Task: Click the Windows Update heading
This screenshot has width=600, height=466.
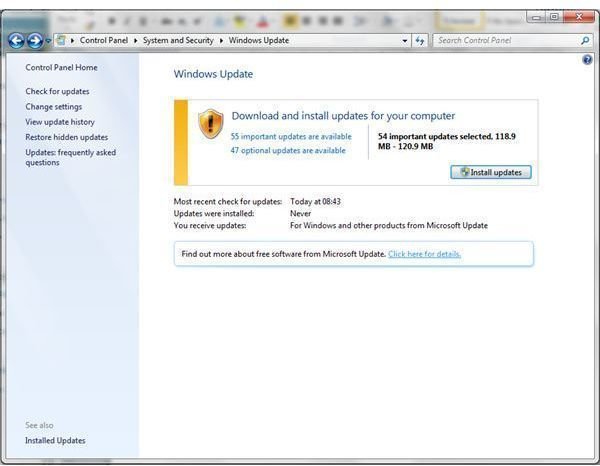Action: [x=213, y=74]
